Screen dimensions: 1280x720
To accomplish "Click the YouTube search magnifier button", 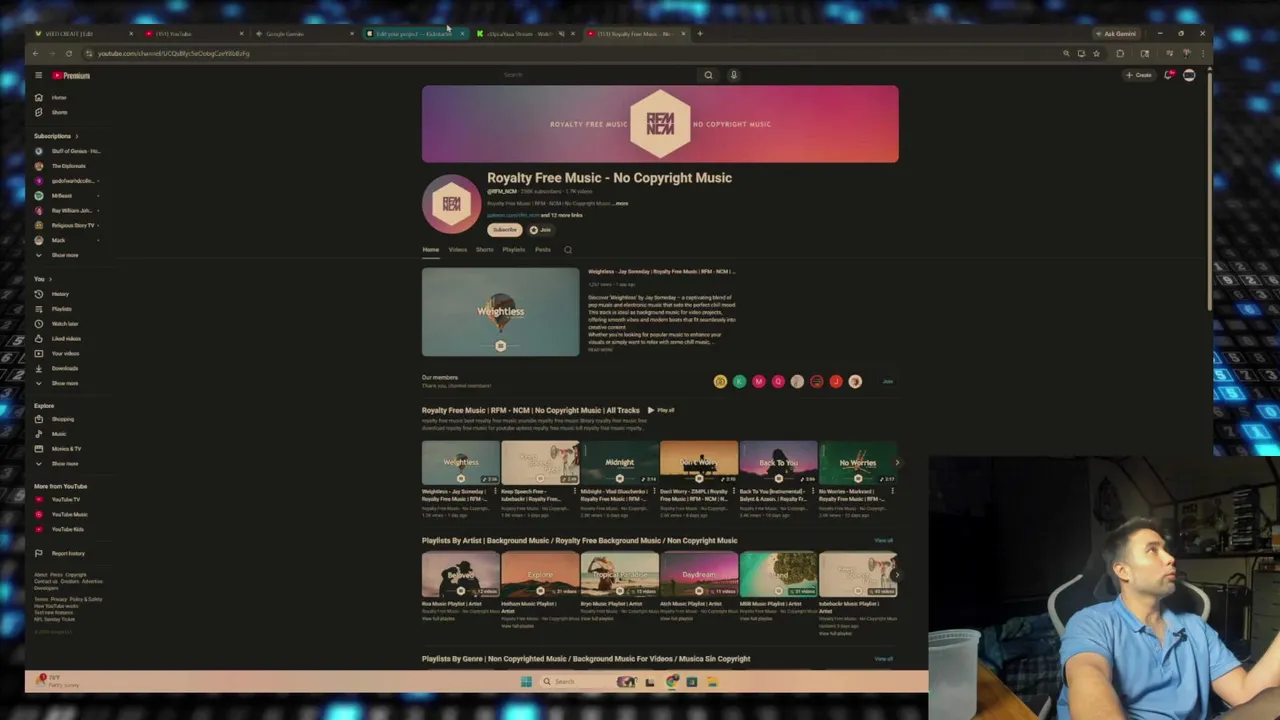I will [708, 75].
